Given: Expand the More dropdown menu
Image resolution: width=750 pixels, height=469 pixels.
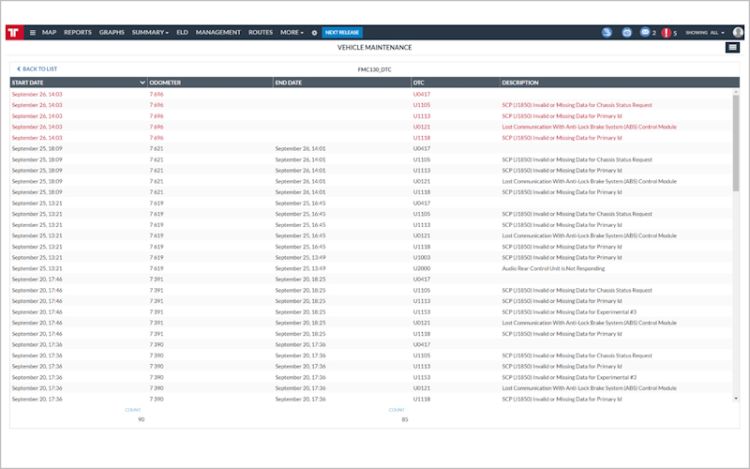Looking at the screenshot, I should pyautogui.click(x=292, y=32).
